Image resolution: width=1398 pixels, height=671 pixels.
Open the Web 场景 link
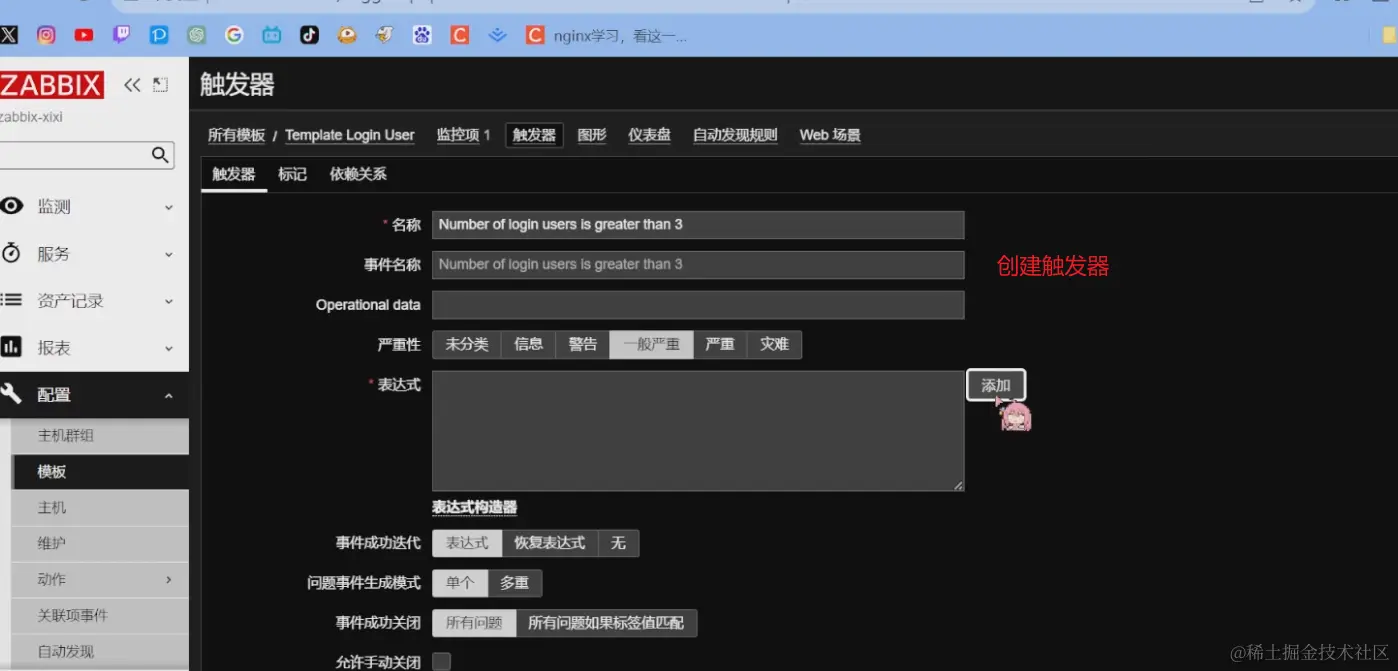click(830, 135)
